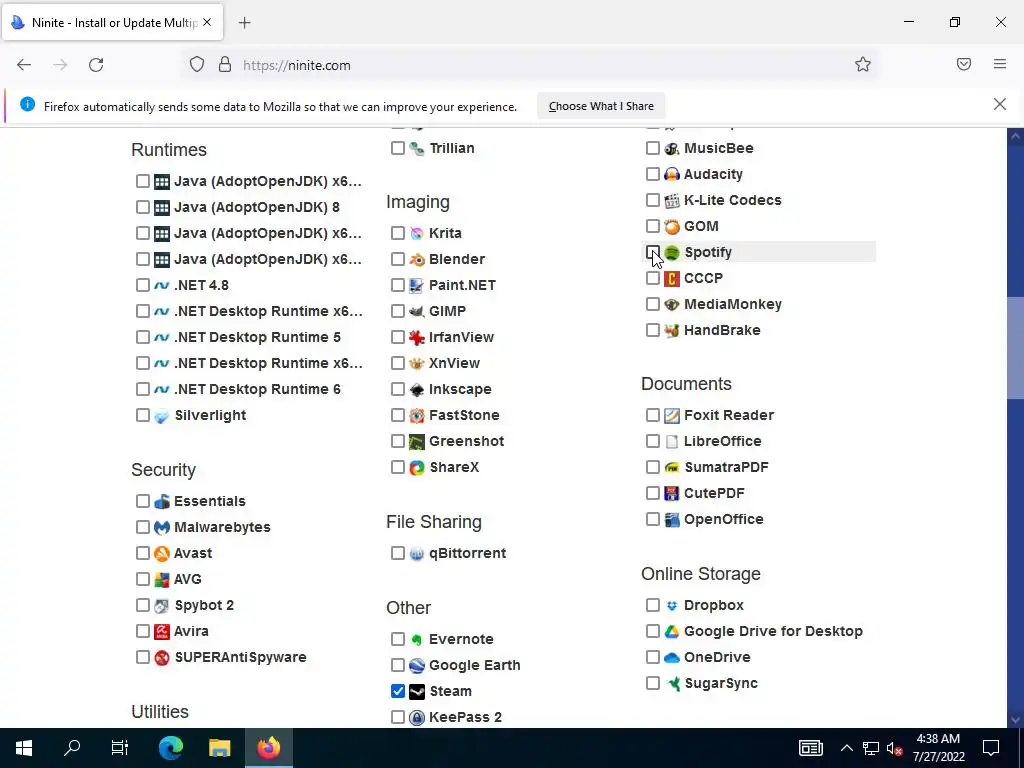Click the Avast app icon
Screen dimensions: 1024x768
[x=162, y=553]
